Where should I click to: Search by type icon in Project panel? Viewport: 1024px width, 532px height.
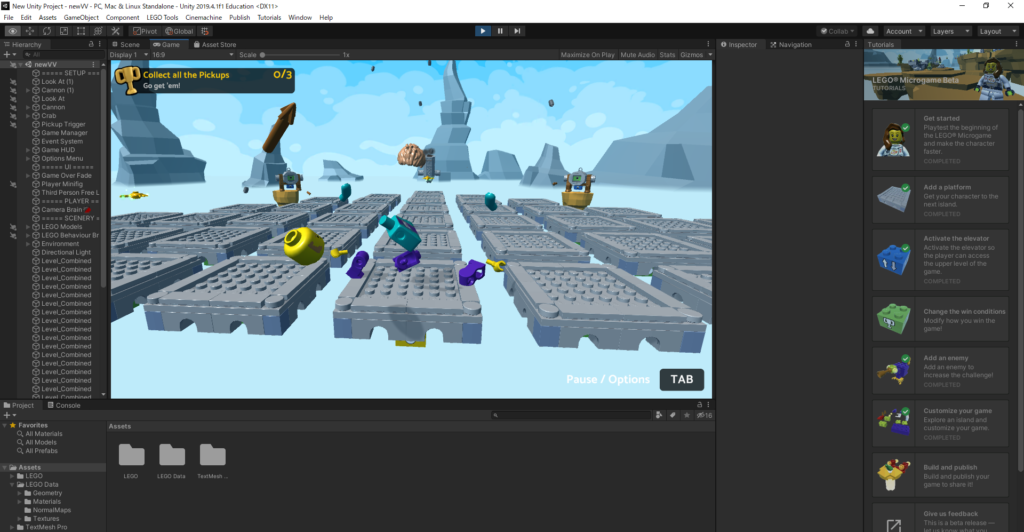coord(659,415)
